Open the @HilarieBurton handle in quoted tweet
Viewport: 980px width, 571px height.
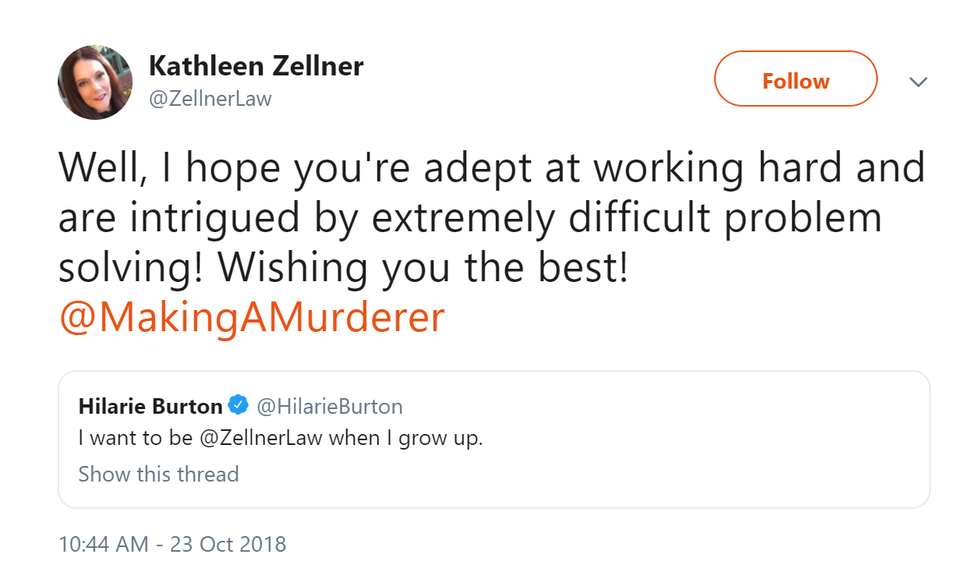tap(330, 406)
